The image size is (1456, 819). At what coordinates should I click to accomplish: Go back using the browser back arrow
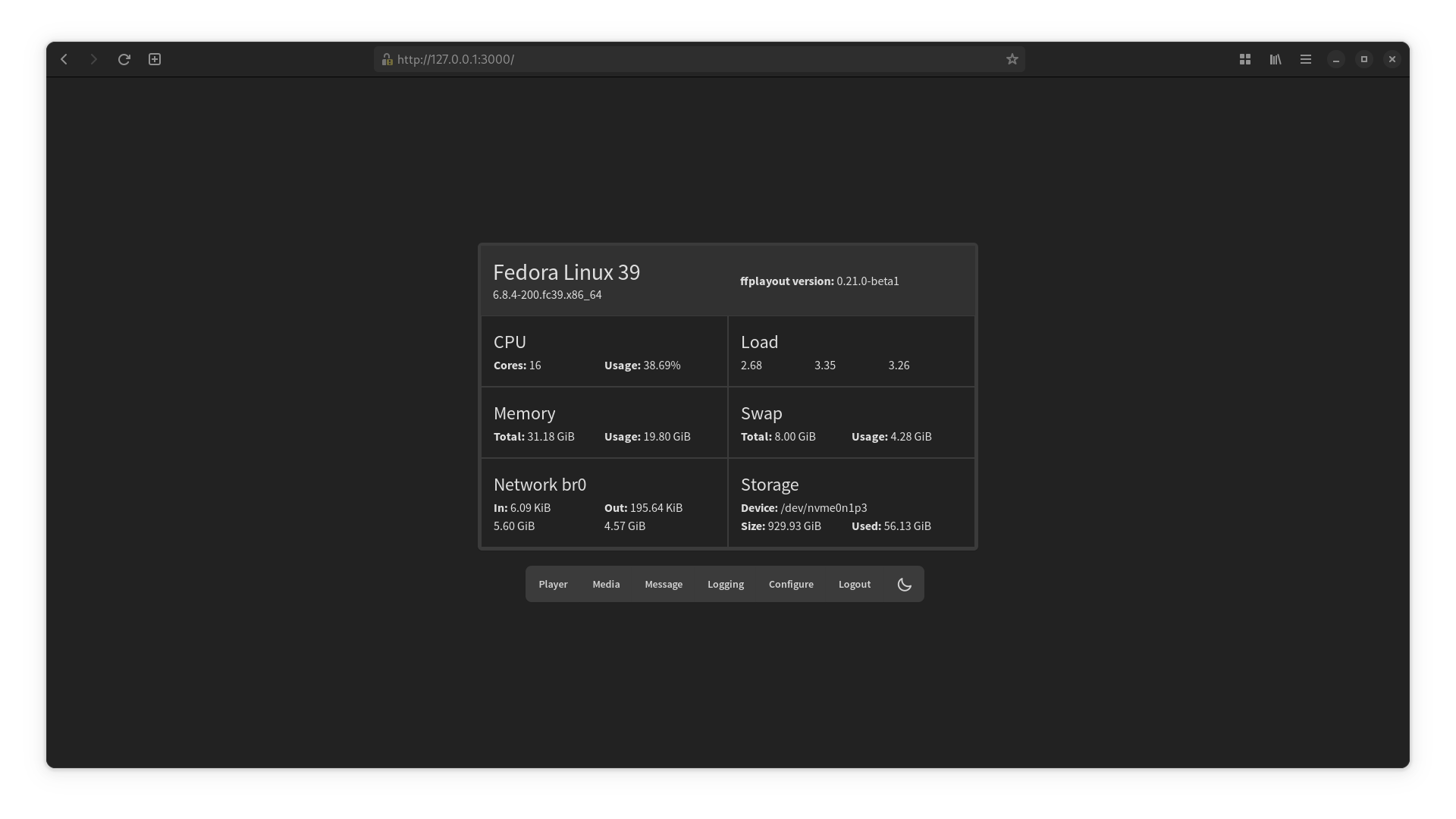coord(64,59)
